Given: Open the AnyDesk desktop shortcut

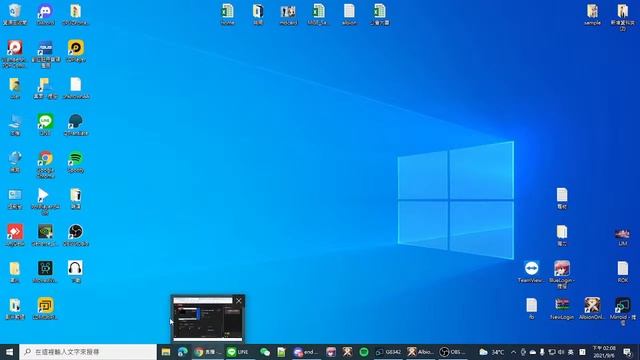Looking at the screenshot, I should (x=15, y=236).
